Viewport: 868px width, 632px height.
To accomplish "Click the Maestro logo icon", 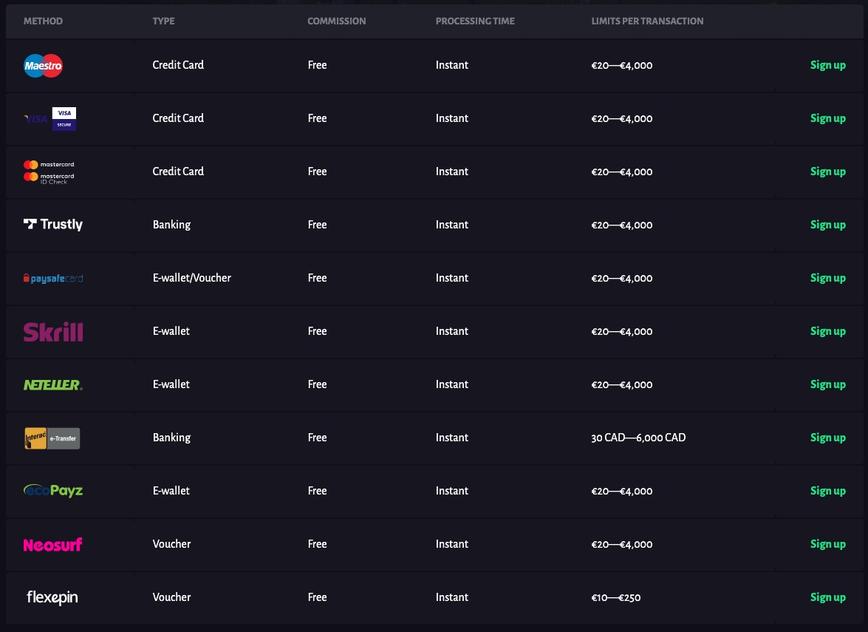I will tap(43, 66).
